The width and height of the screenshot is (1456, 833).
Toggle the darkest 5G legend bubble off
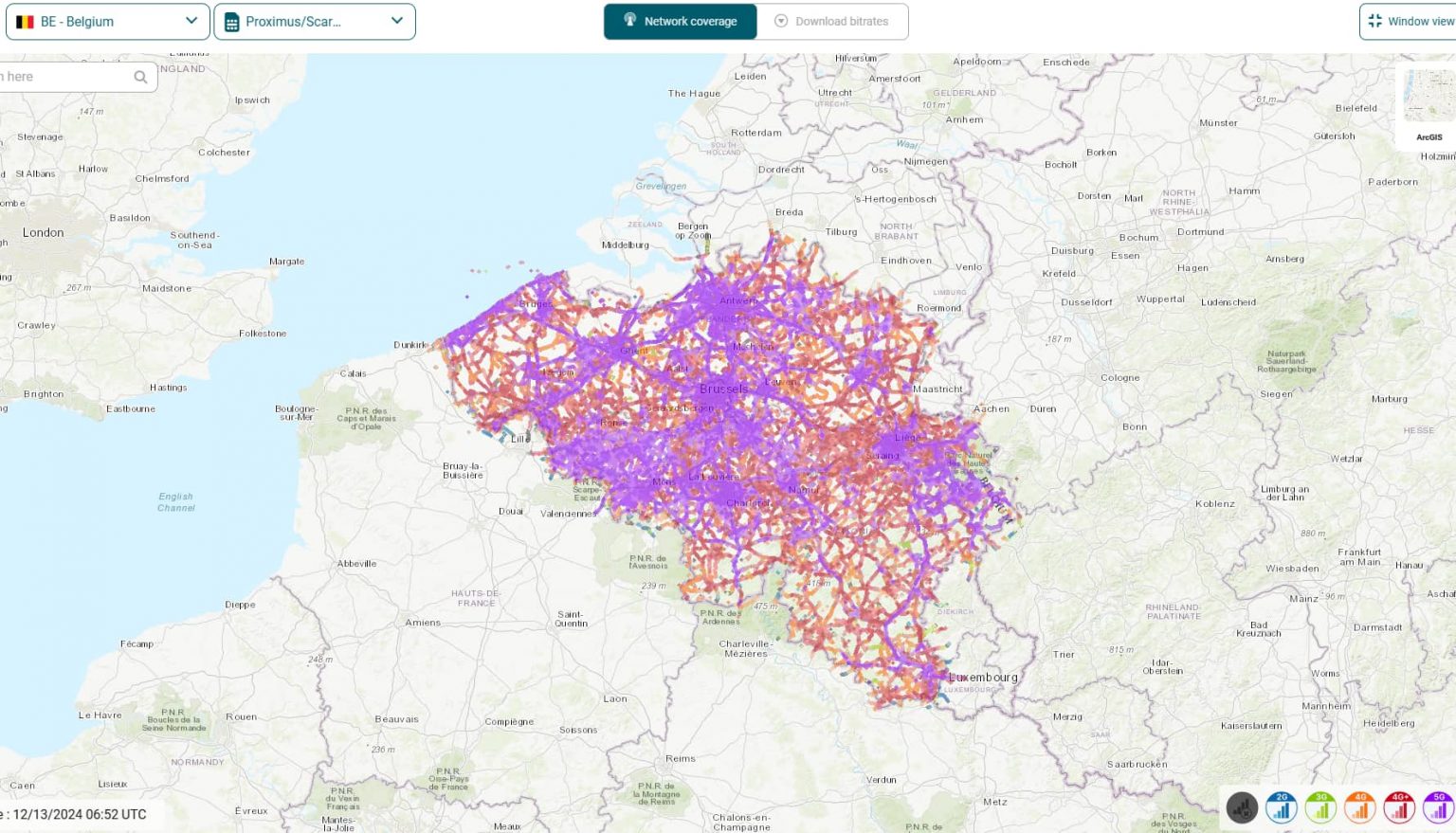click(1438, 807)
